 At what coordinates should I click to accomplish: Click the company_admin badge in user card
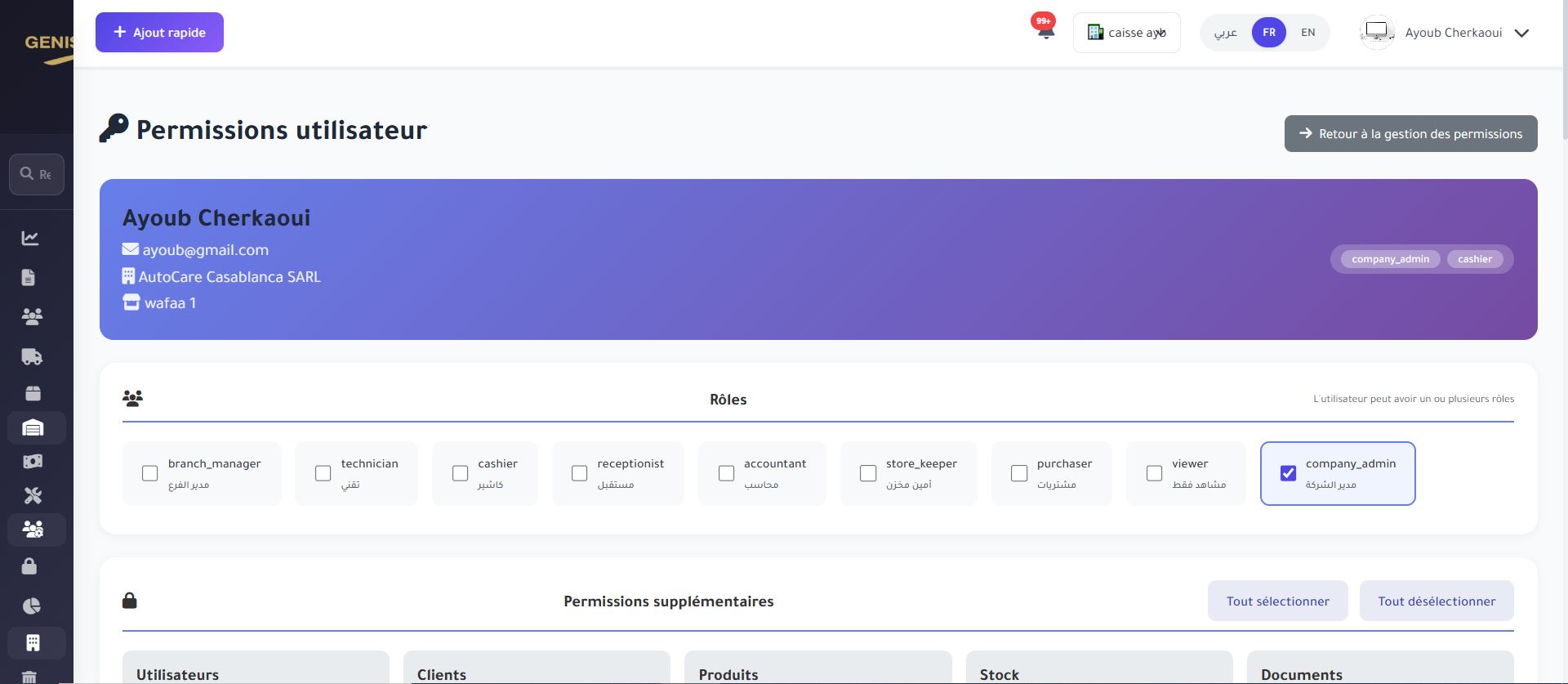1390,259
